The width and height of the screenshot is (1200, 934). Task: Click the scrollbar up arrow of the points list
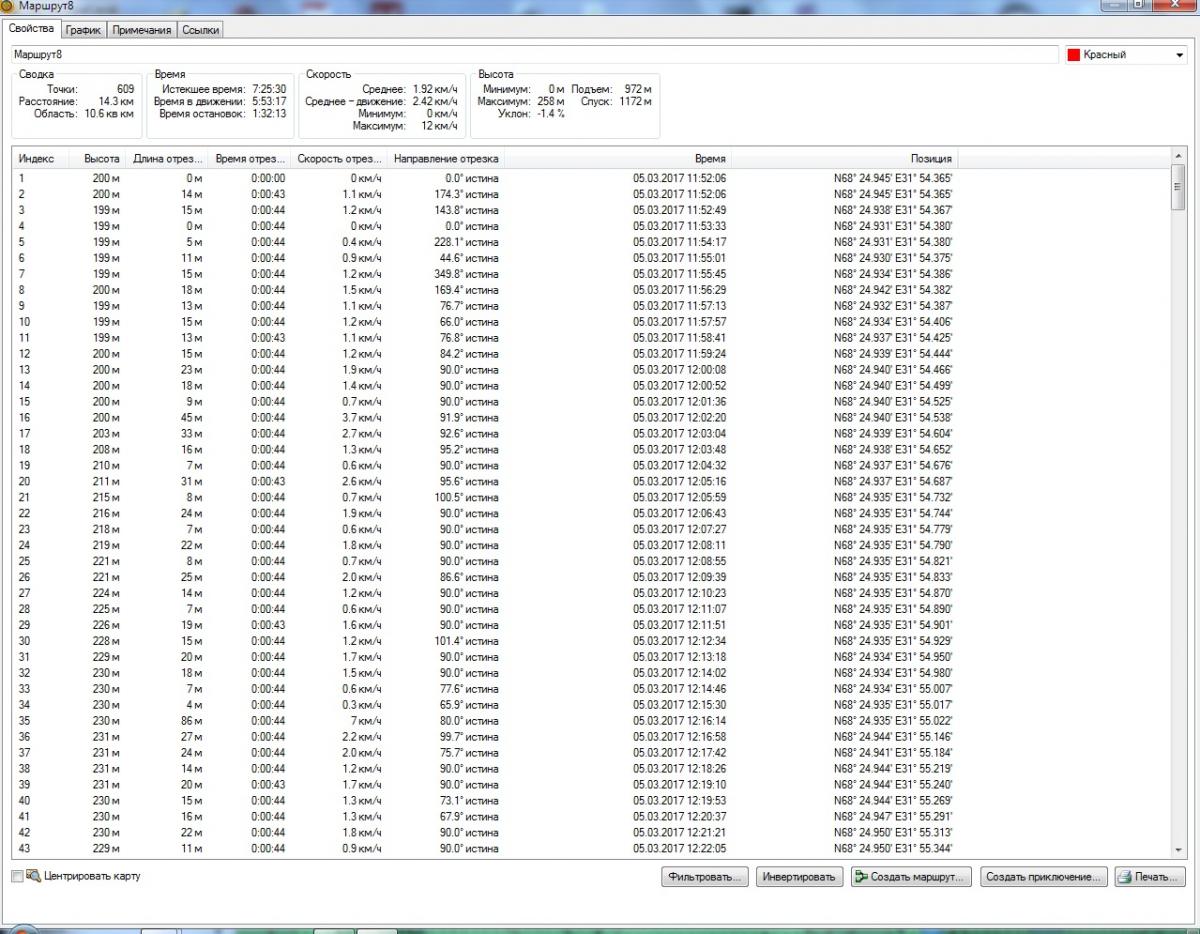(x=1177, y=158)
